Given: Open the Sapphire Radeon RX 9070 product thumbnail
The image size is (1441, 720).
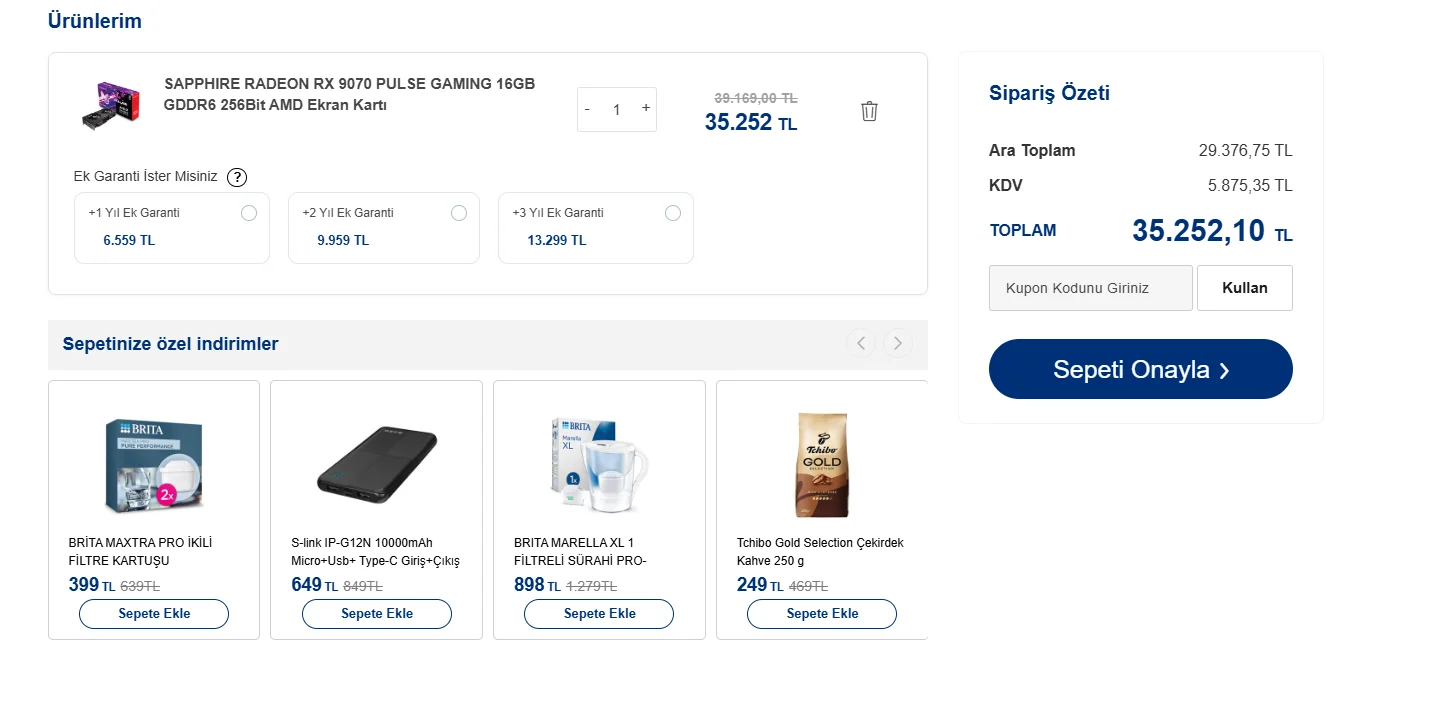Looking at the screenshot, I should (110, 105).
